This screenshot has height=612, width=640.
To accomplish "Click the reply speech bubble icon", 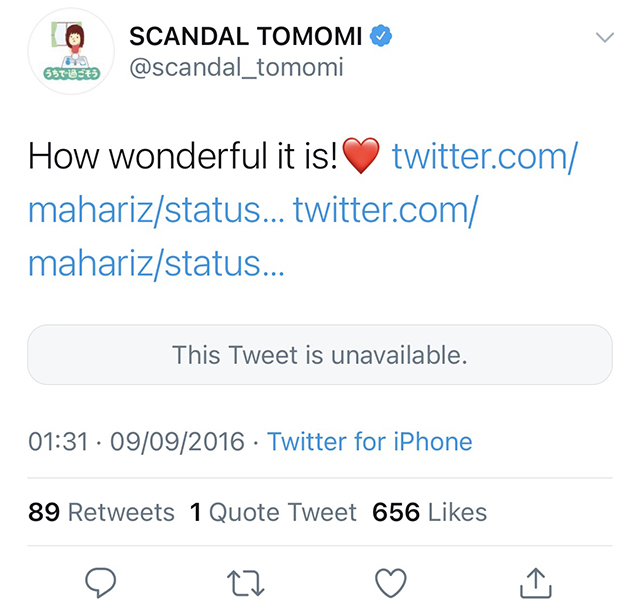I will (101, 580).
